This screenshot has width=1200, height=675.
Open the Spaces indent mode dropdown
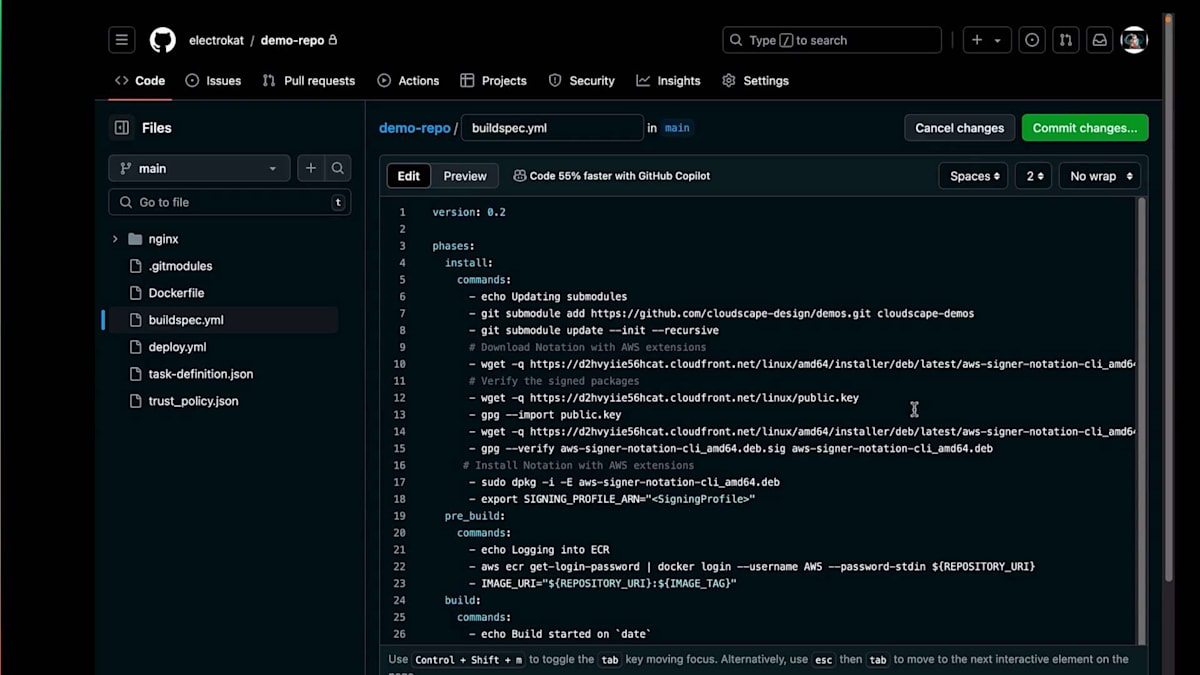(x=973, y=176)
